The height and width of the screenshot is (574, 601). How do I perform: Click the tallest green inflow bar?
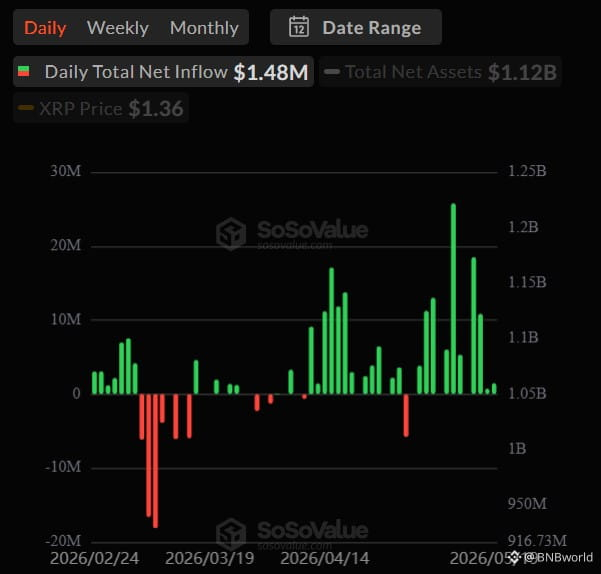click(x=453, y=299)
